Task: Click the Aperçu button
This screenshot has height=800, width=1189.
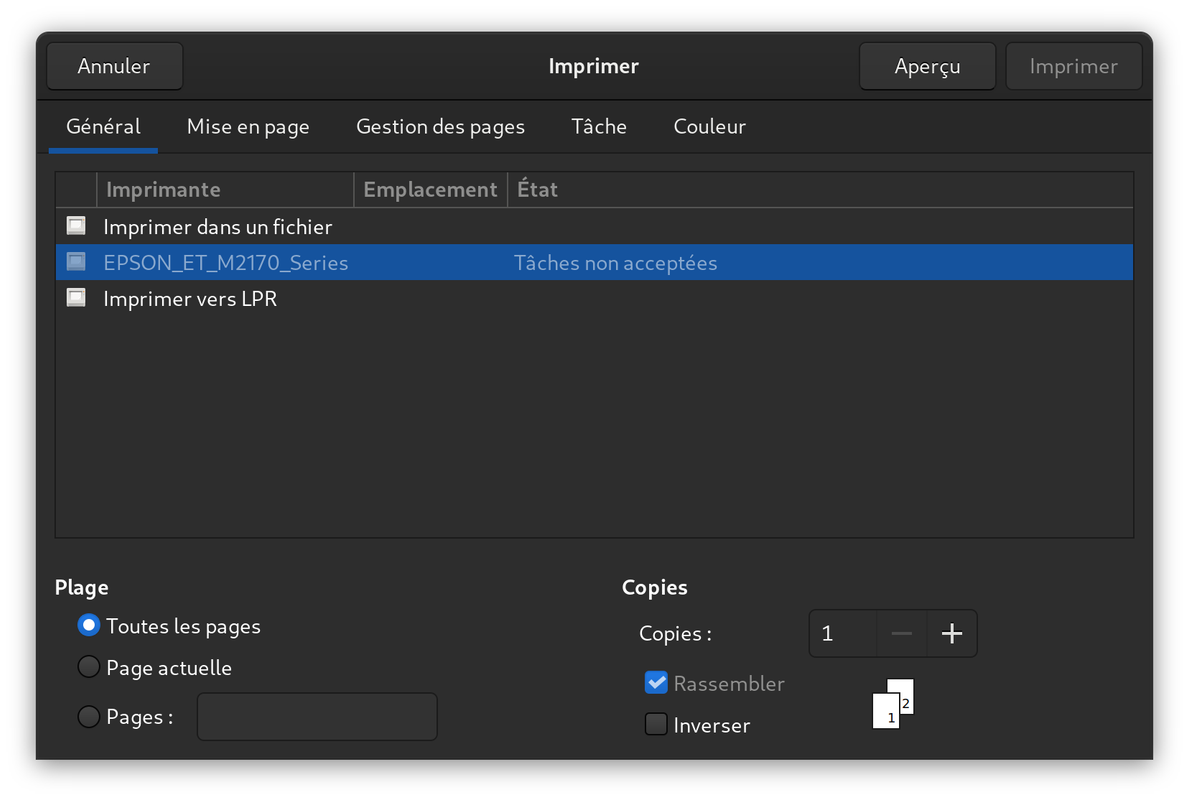Action: (x=927, y=66)
